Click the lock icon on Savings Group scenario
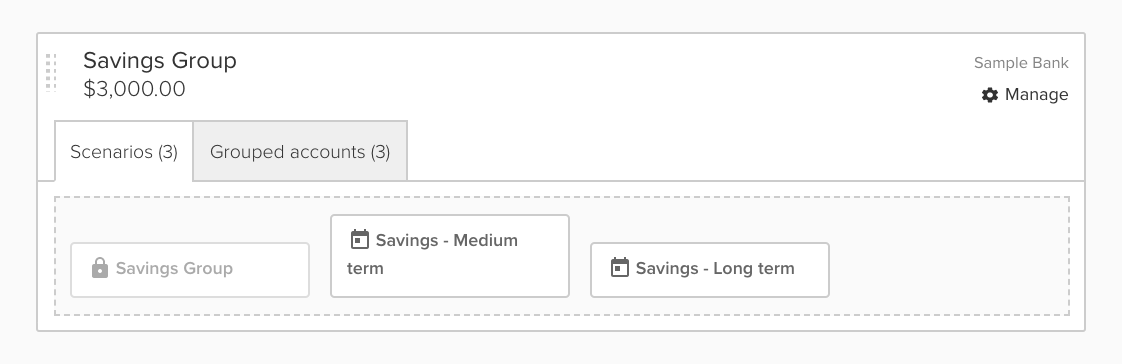The image size is (1122, 364). point(100,268)
